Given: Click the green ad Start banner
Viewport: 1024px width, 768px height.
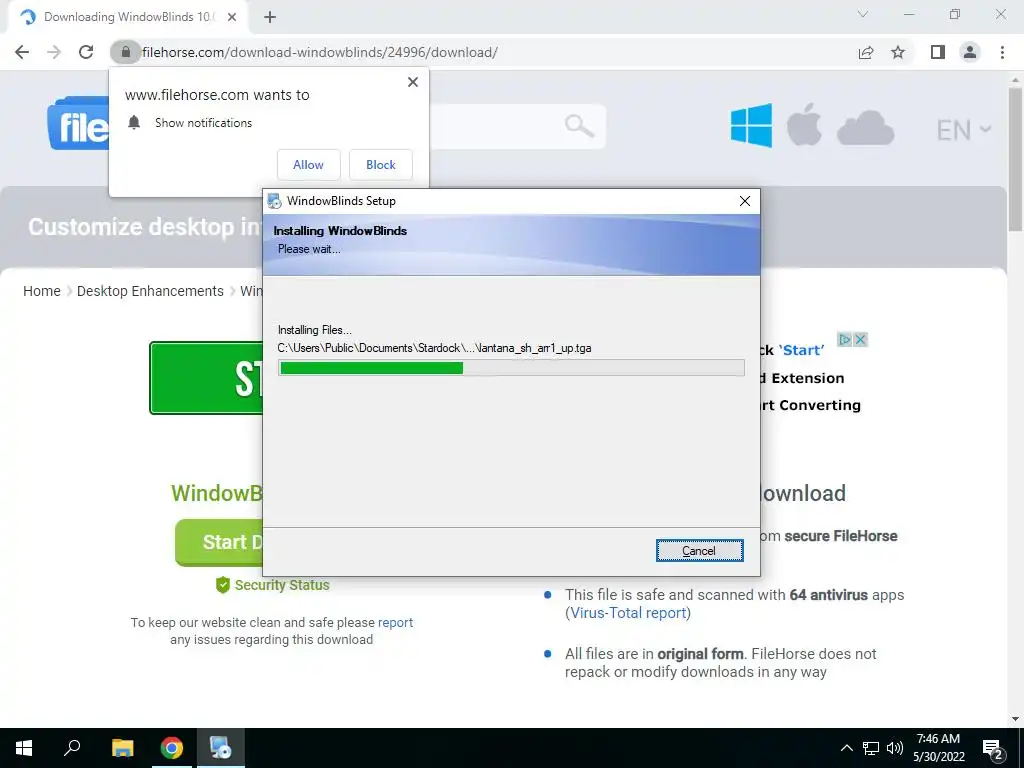Looking at the screenshot, I should tap(206, 378).
